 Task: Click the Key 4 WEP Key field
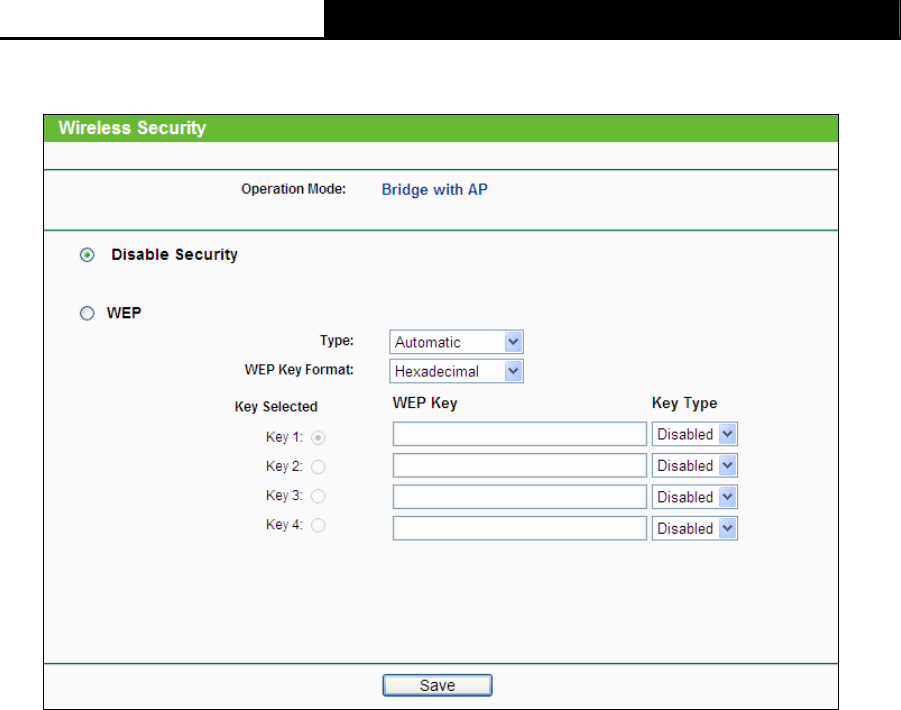point(520,528)
